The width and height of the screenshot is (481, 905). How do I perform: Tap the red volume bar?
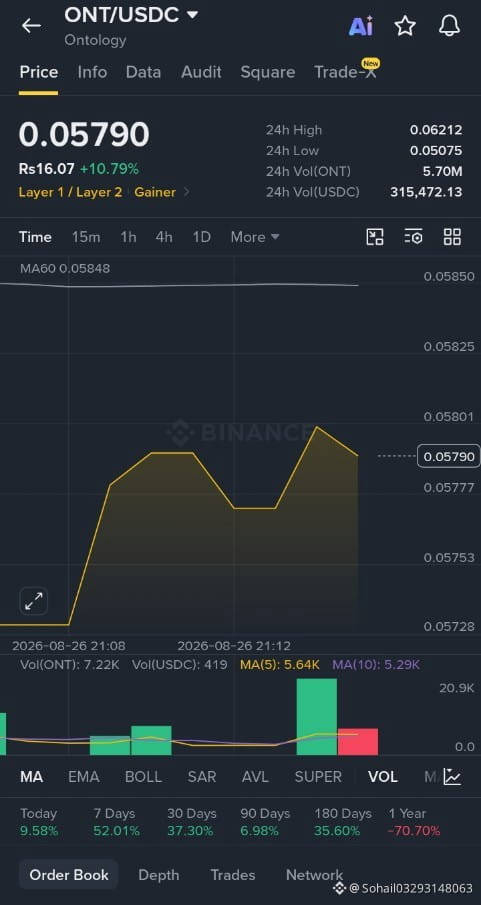point(358,742)
